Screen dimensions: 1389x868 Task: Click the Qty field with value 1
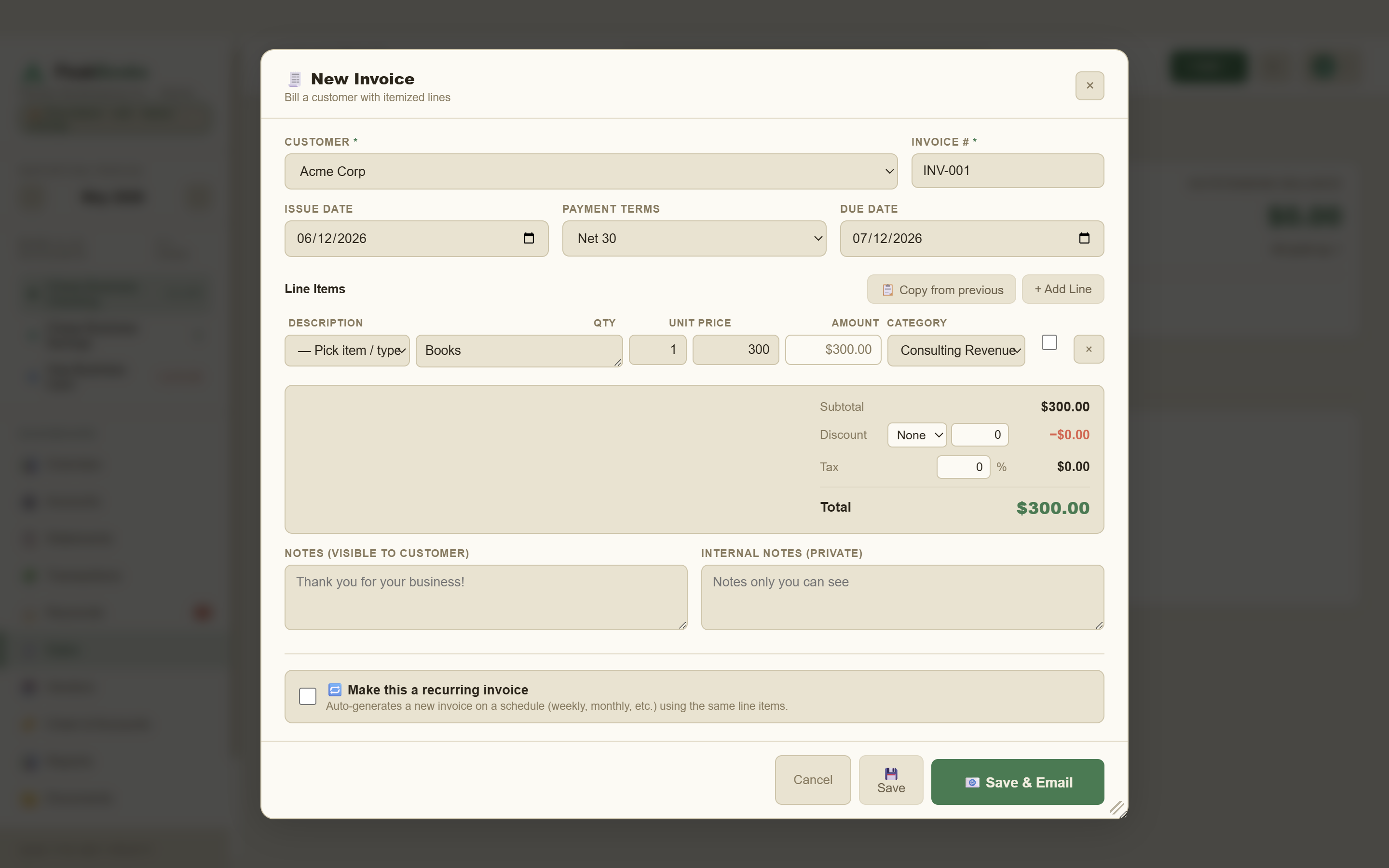click(658, 350)
